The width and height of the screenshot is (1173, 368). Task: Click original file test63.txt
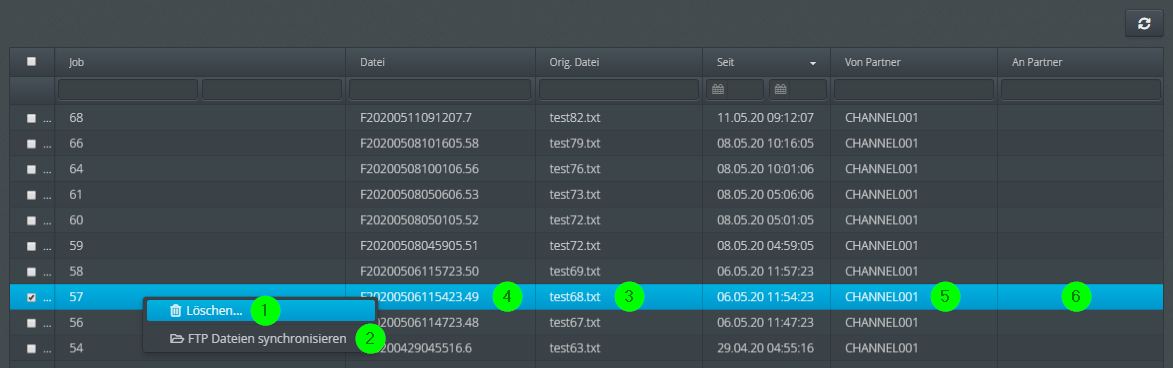click(575, 349)
